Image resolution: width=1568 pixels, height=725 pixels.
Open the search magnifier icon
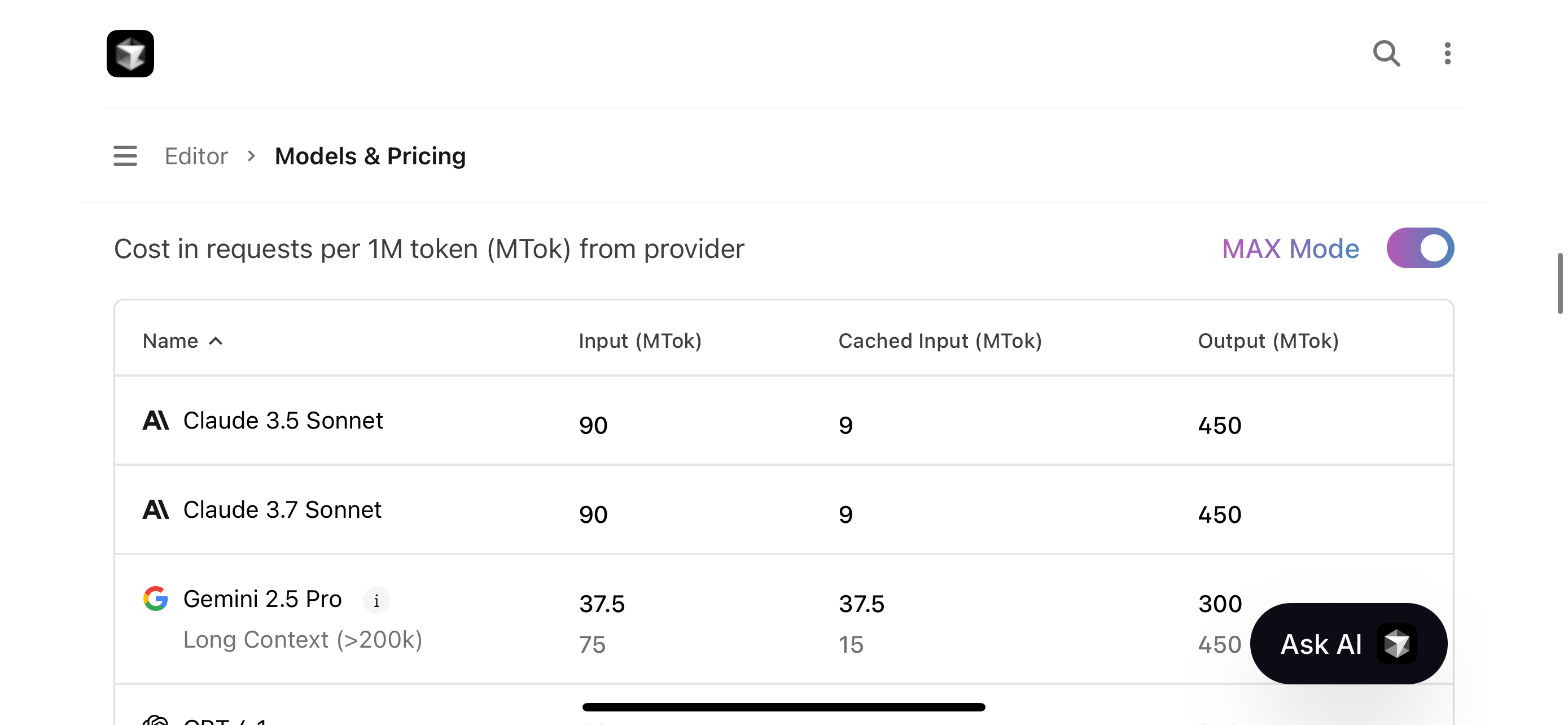point(1386,54)
